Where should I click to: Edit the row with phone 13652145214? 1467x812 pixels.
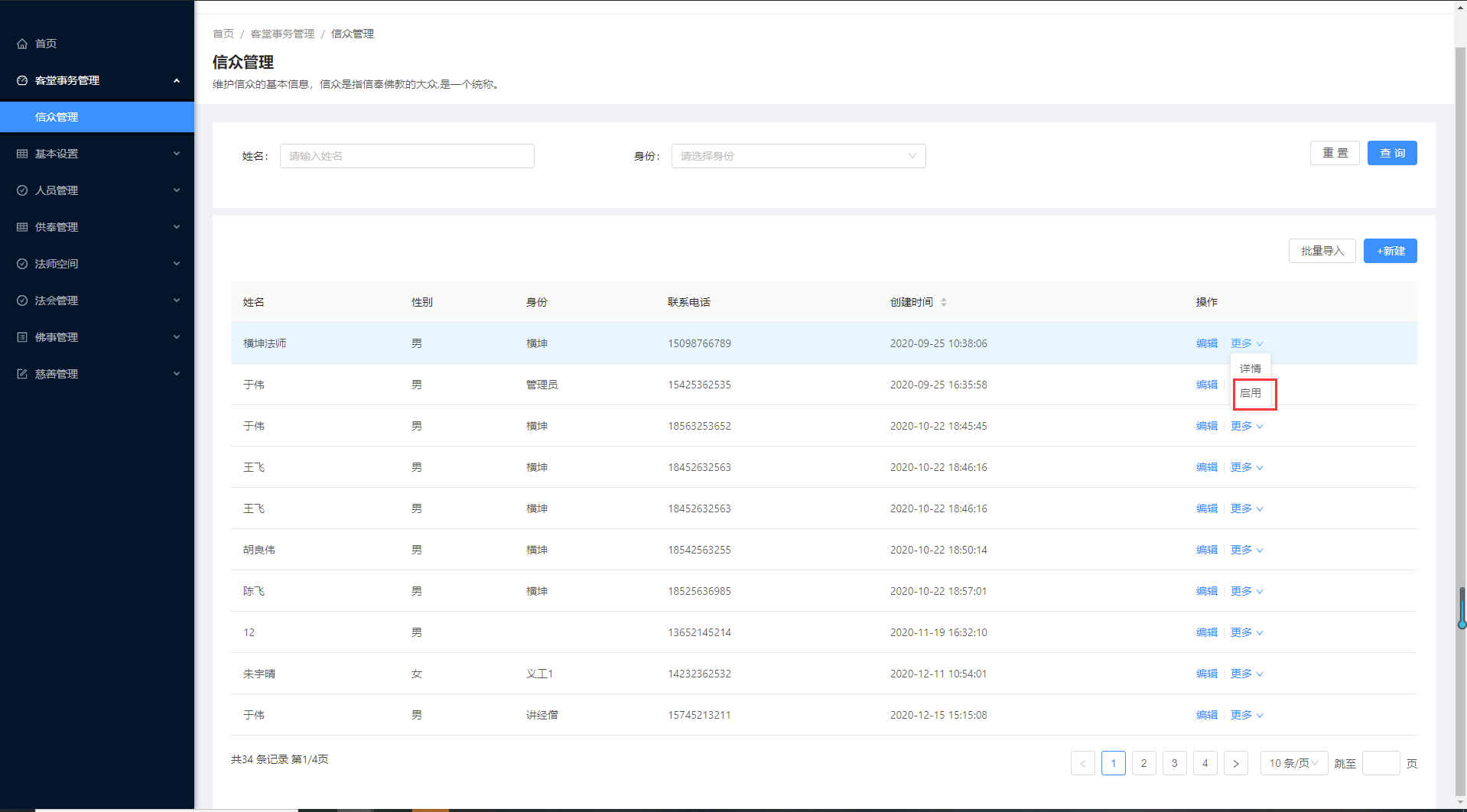[1207, 632]
